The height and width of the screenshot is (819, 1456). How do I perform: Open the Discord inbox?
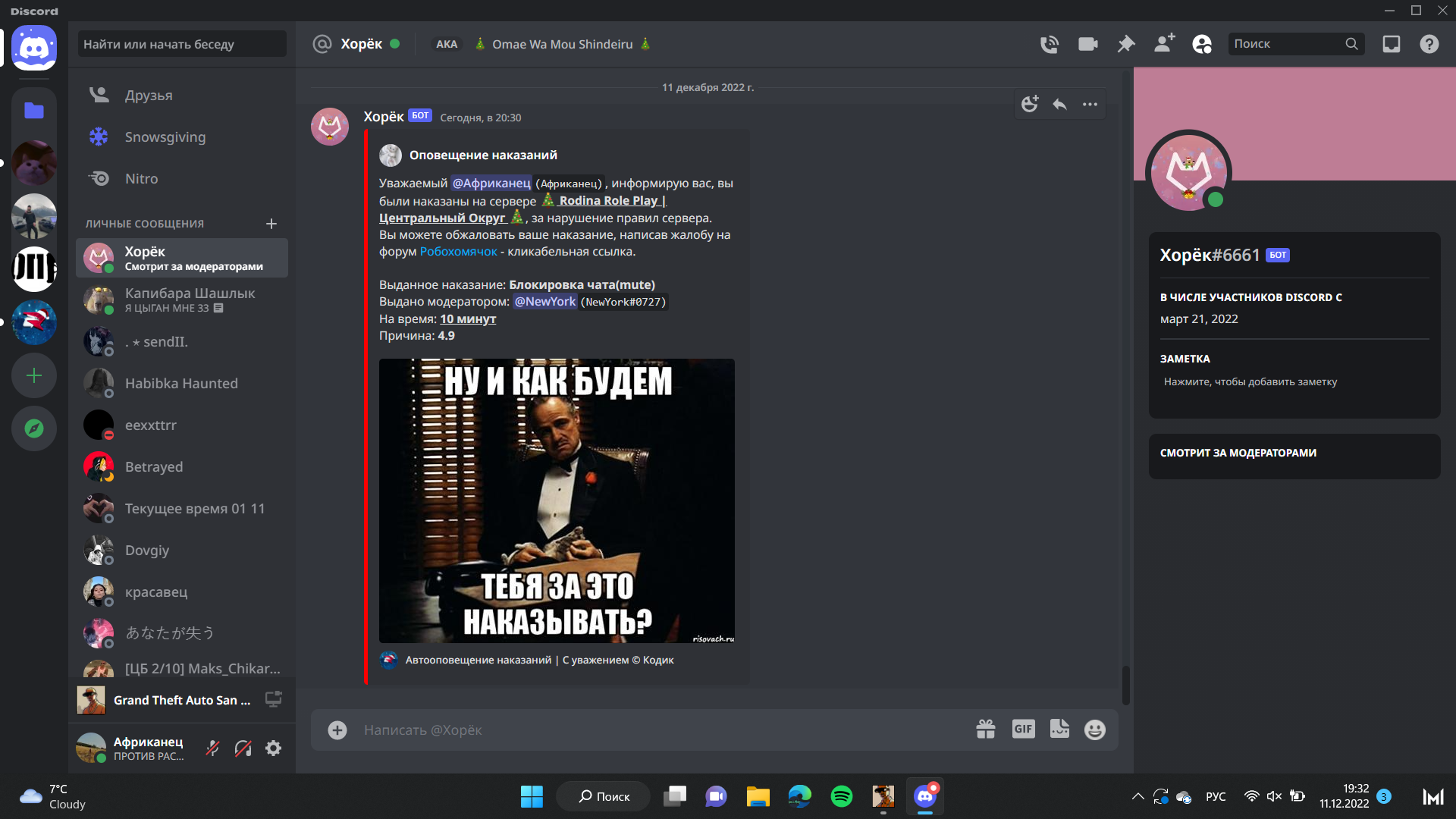1391,44
